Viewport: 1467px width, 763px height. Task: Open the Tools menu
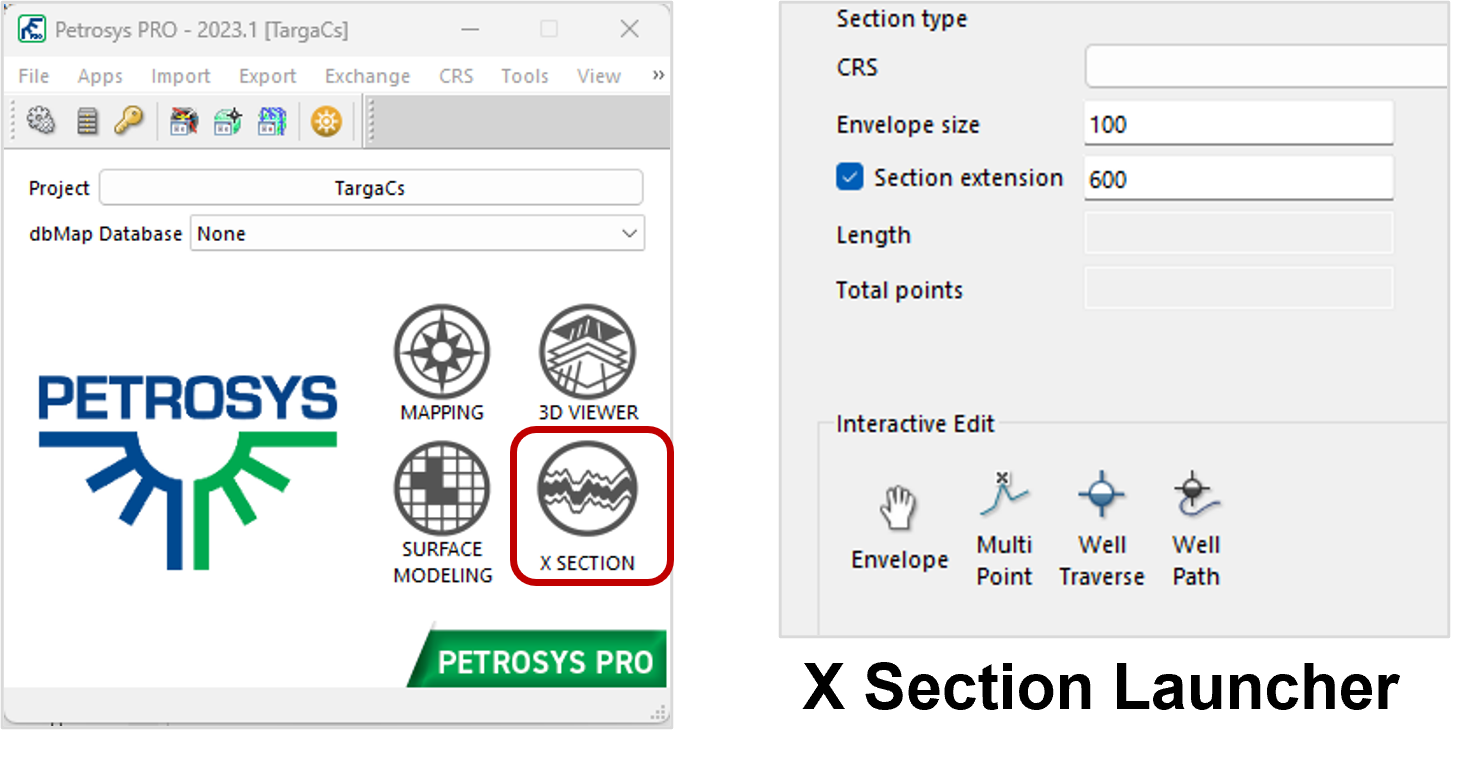click(524, 76)
